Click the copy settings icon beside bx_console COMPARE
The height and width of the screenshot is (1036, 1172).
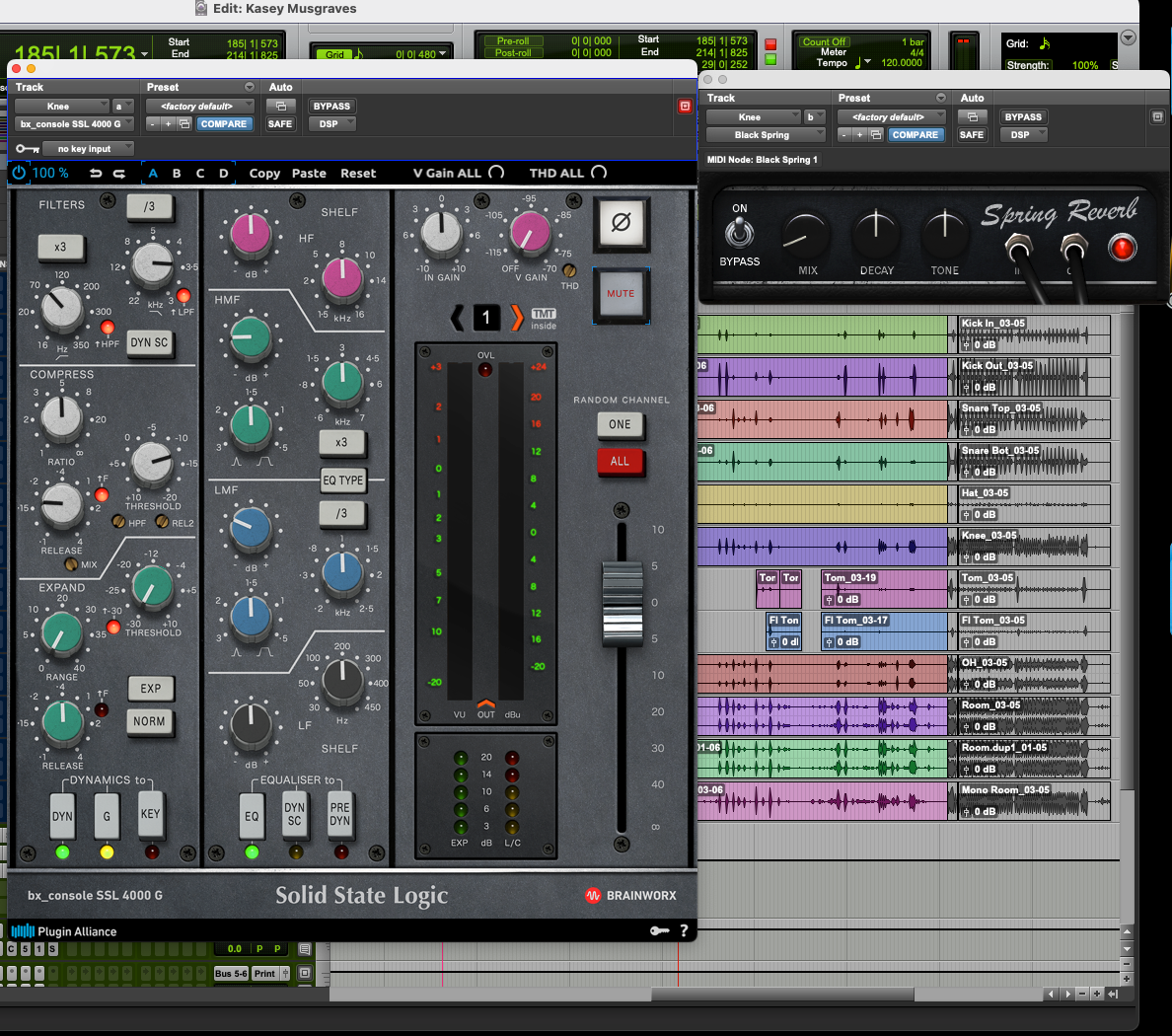(x=184, y=124)
